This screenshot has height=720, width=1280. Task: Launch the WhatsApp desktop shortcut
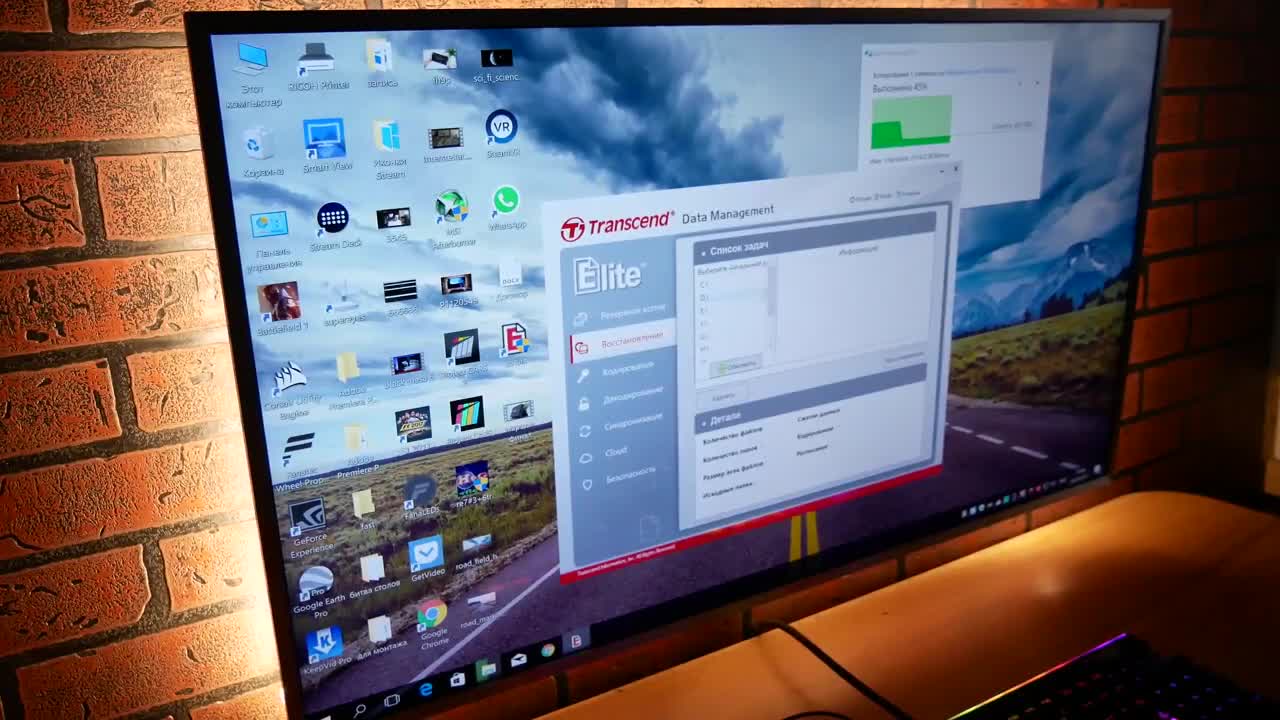tap(506, 207)
